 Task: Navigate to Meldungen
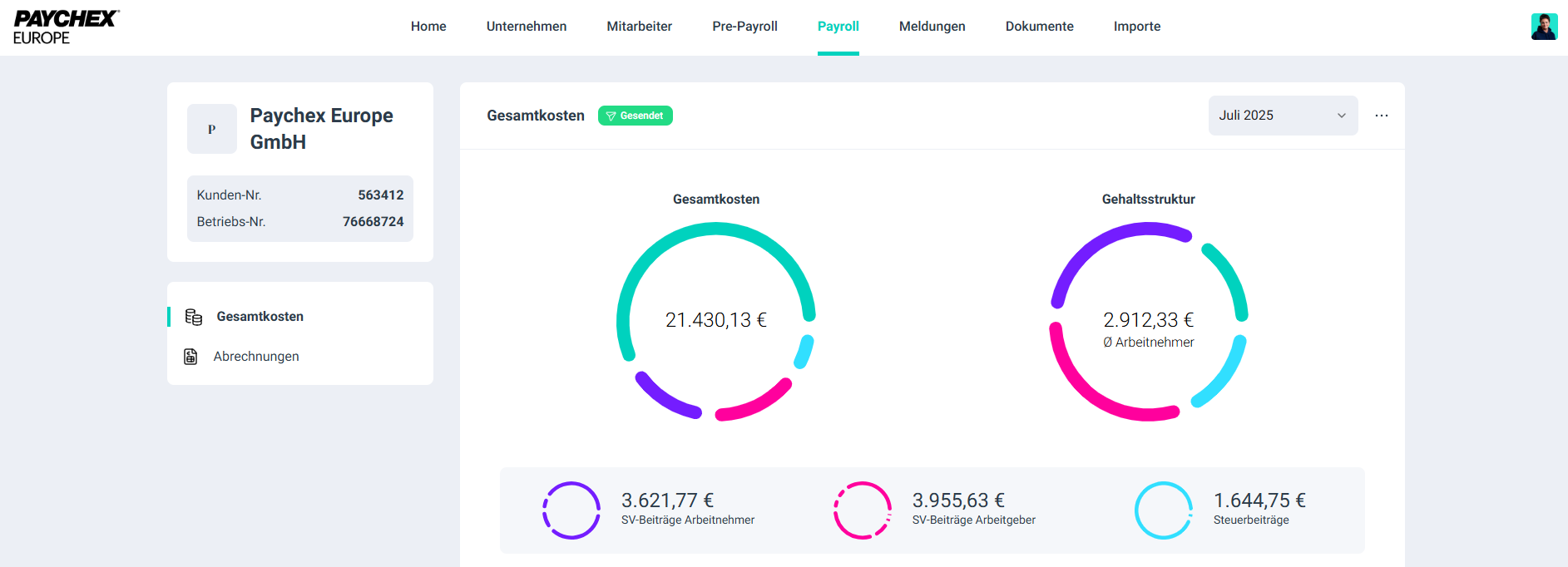click(932, 27)
